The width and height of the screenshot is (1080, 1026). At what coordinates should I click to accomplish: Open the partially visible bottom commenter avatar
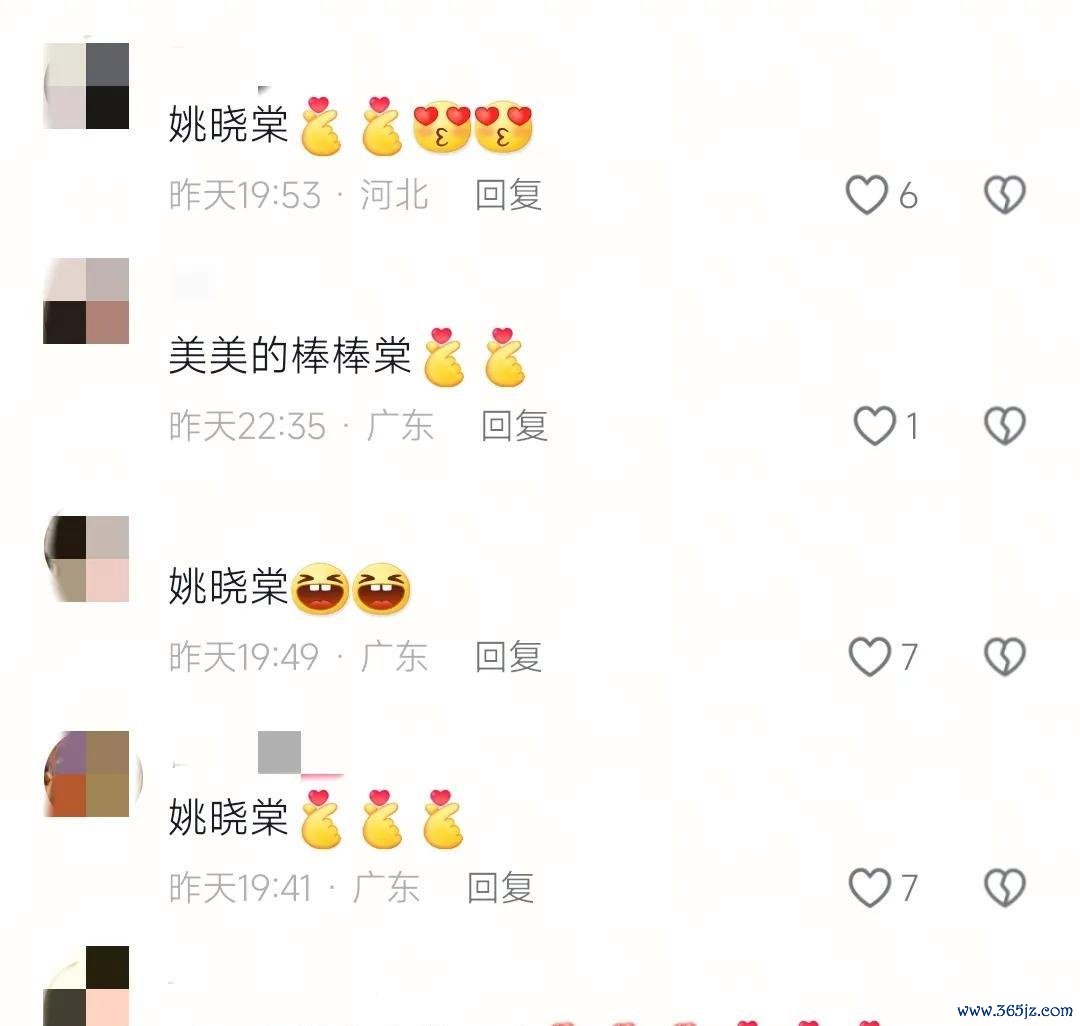pyautogui.click(x=86, y=986)
